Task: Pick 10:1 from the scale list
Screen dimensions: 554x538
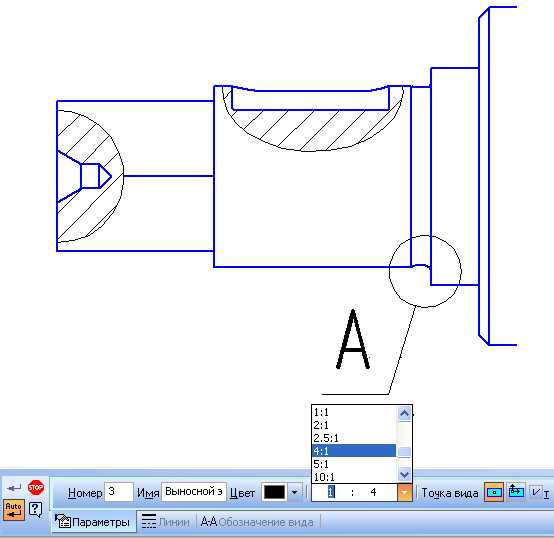Action: pyautogui.click(x=354, y=477)
